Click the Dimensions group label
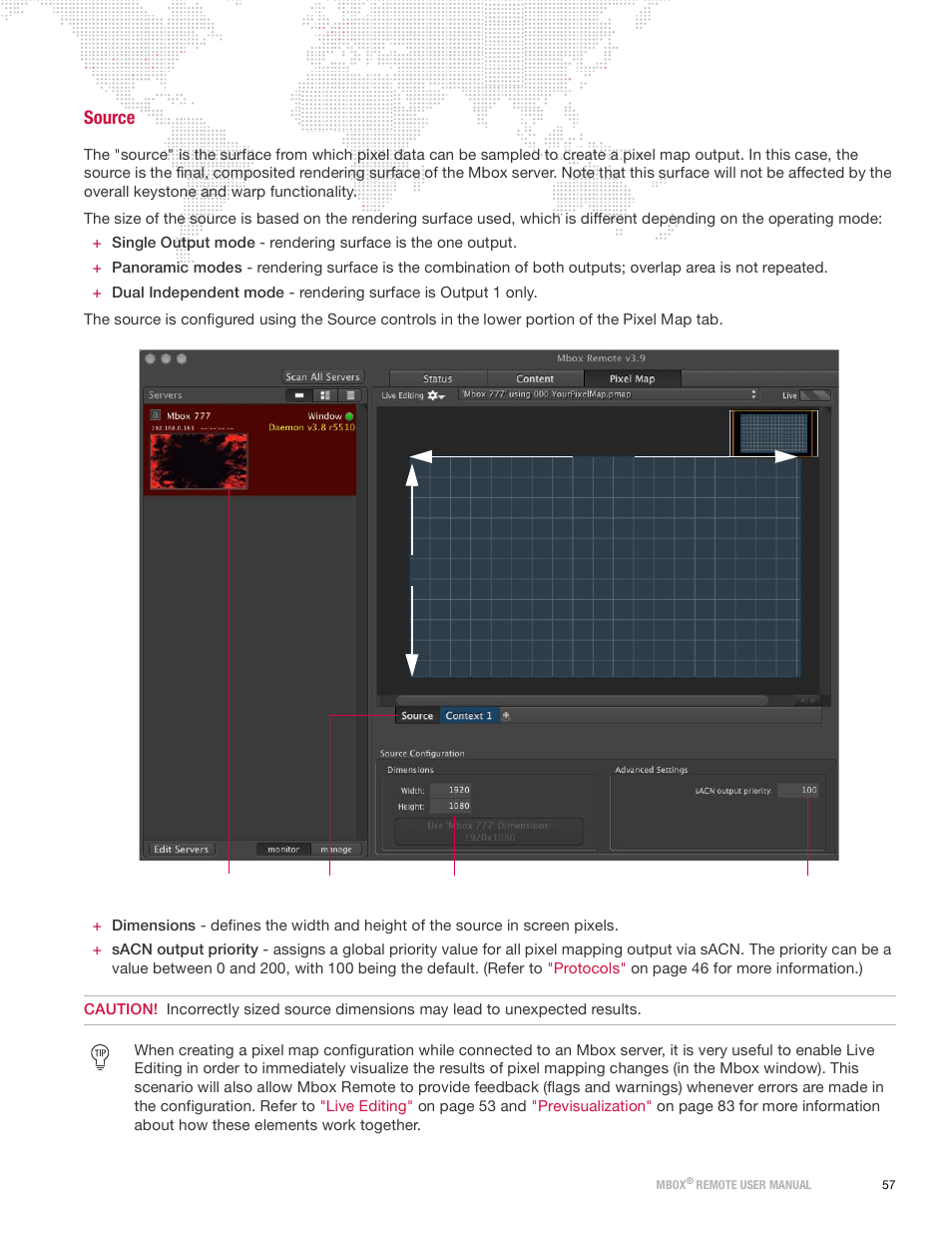 tap(410, 770)
